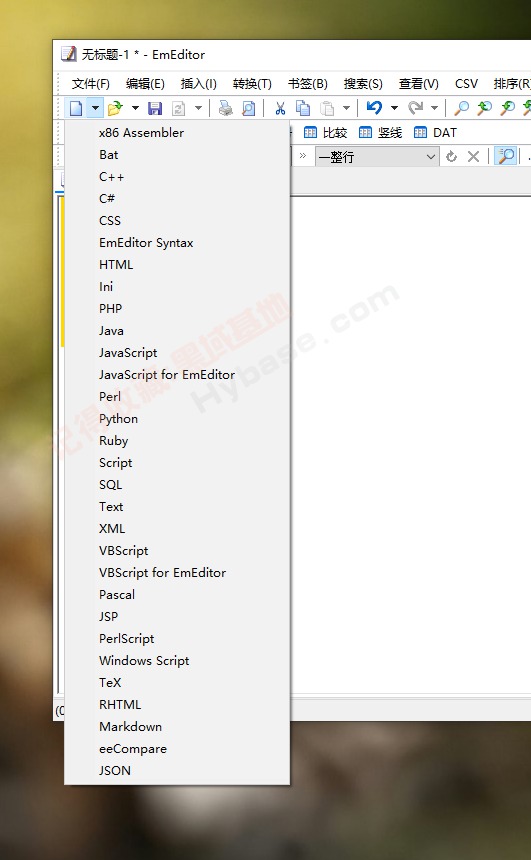The image size is (531, 860).
Task: Click the Undo arrow icon
Action: [374, 108]
